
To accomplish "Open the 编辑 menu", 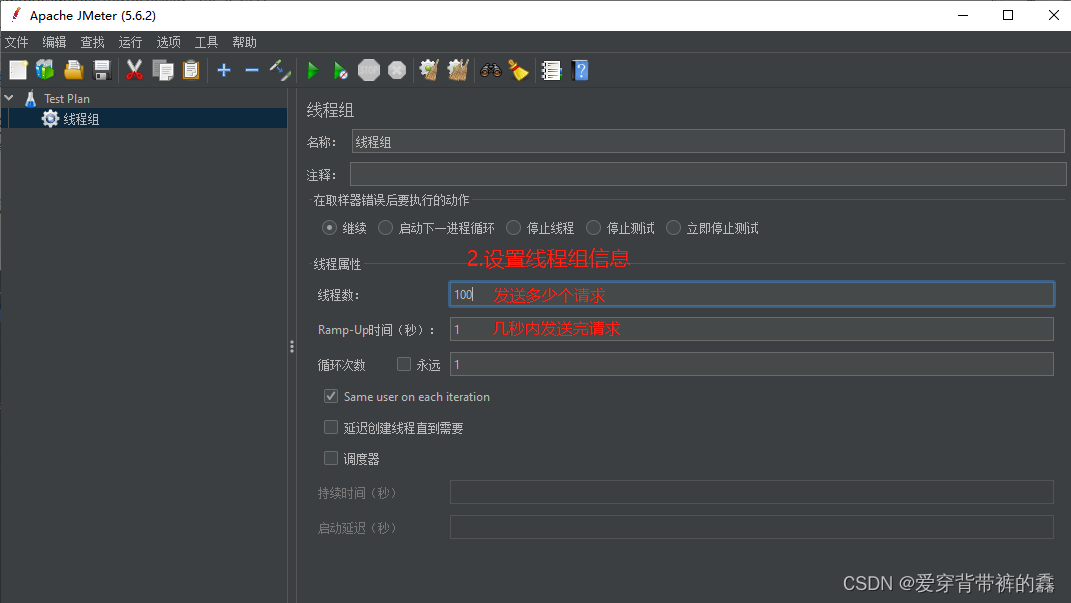I will click(54, 42).
